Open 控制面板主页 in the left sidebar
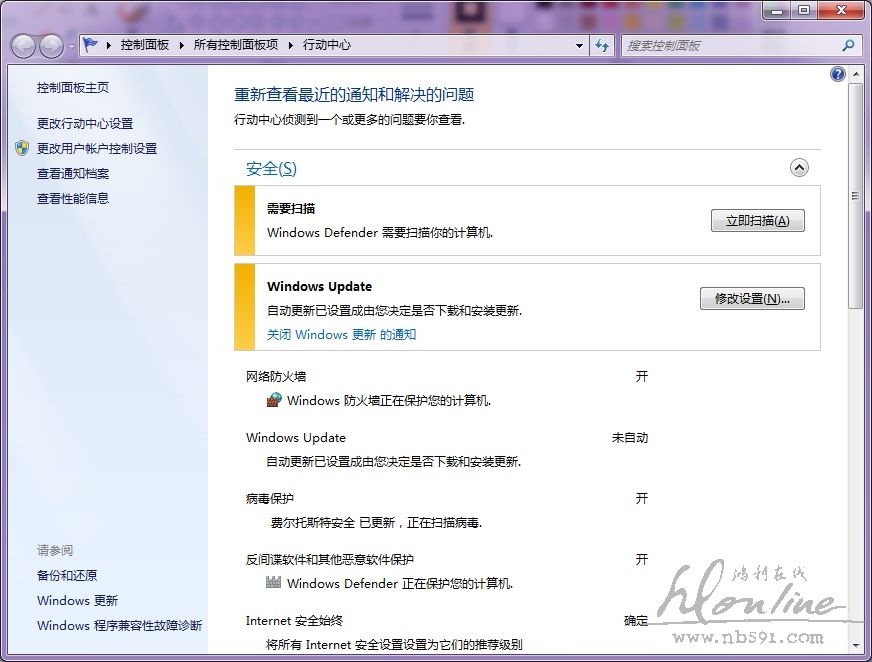872x662 pixels. [x=73, y=88]
